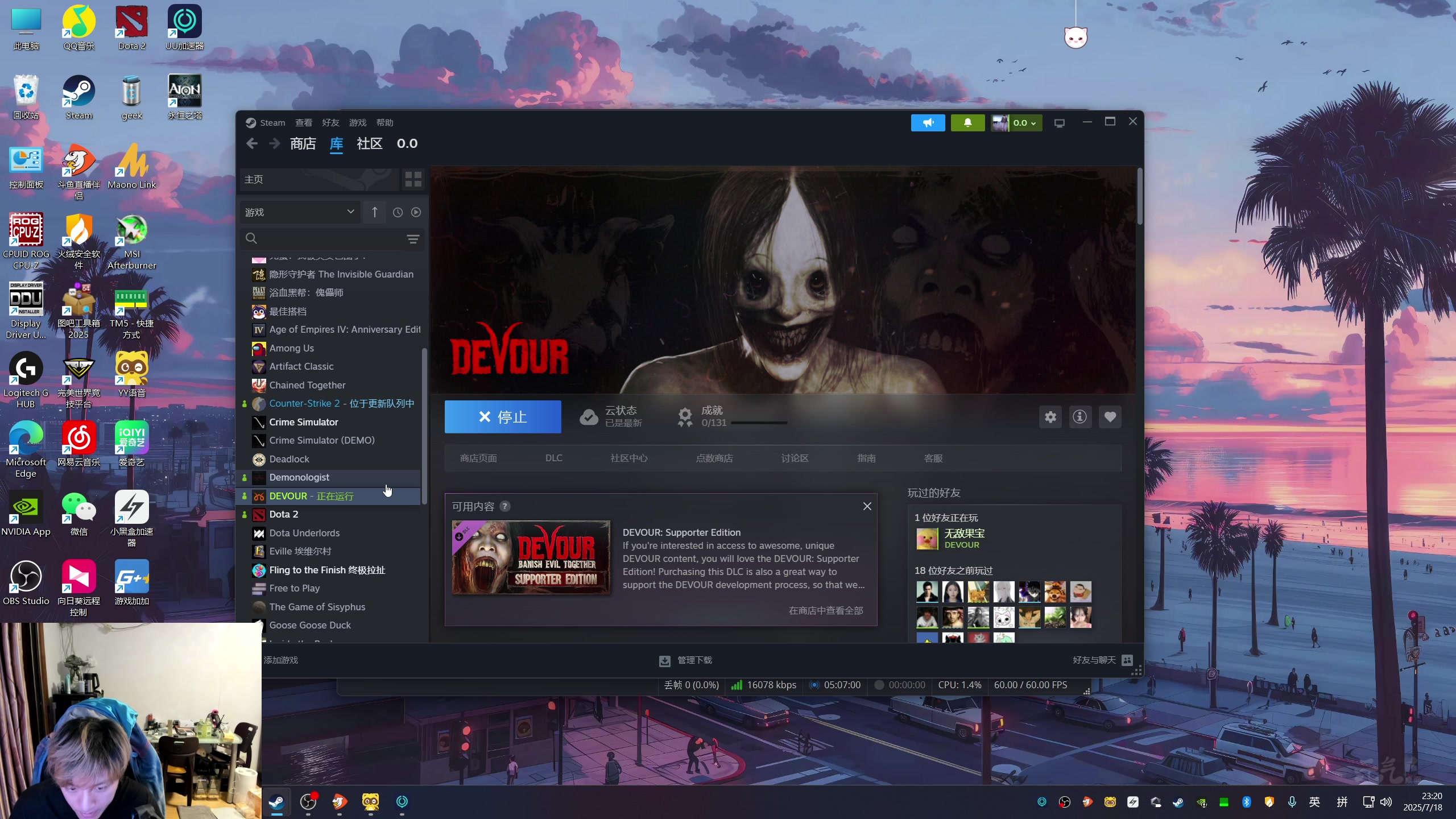This screenshot has height=819, width=1456.
Task: Open DEVOUR community hub tab
Action: [x=629, y=458]
